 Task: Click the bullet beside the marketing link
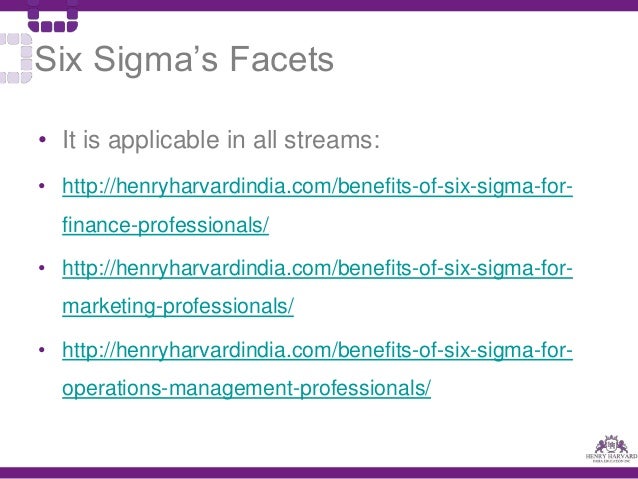(42, 268)
